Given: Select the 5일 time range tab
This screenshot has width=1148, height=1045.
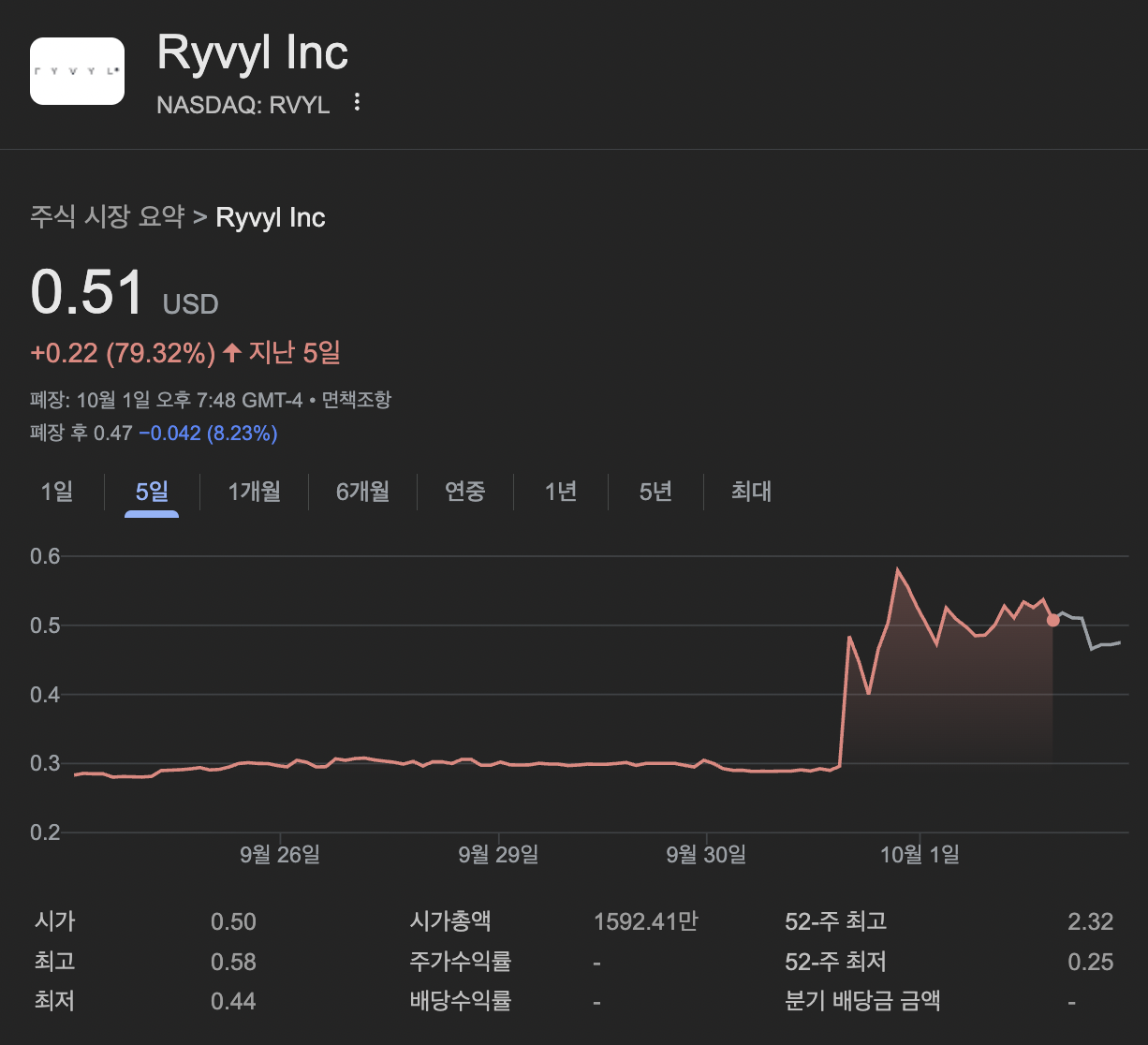Looking at the screenshot, I should pyautogui.click(x=152, y=492).
